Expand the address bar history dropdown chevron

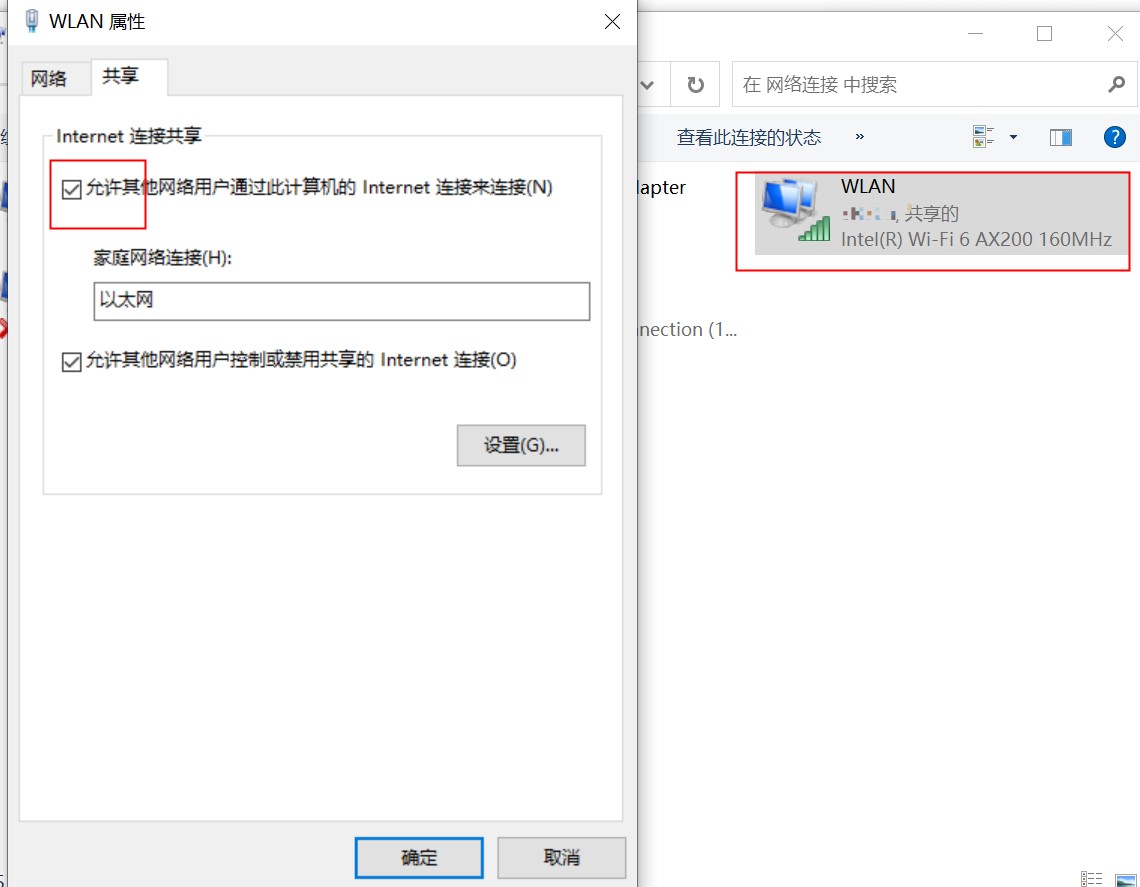(646, 85)
